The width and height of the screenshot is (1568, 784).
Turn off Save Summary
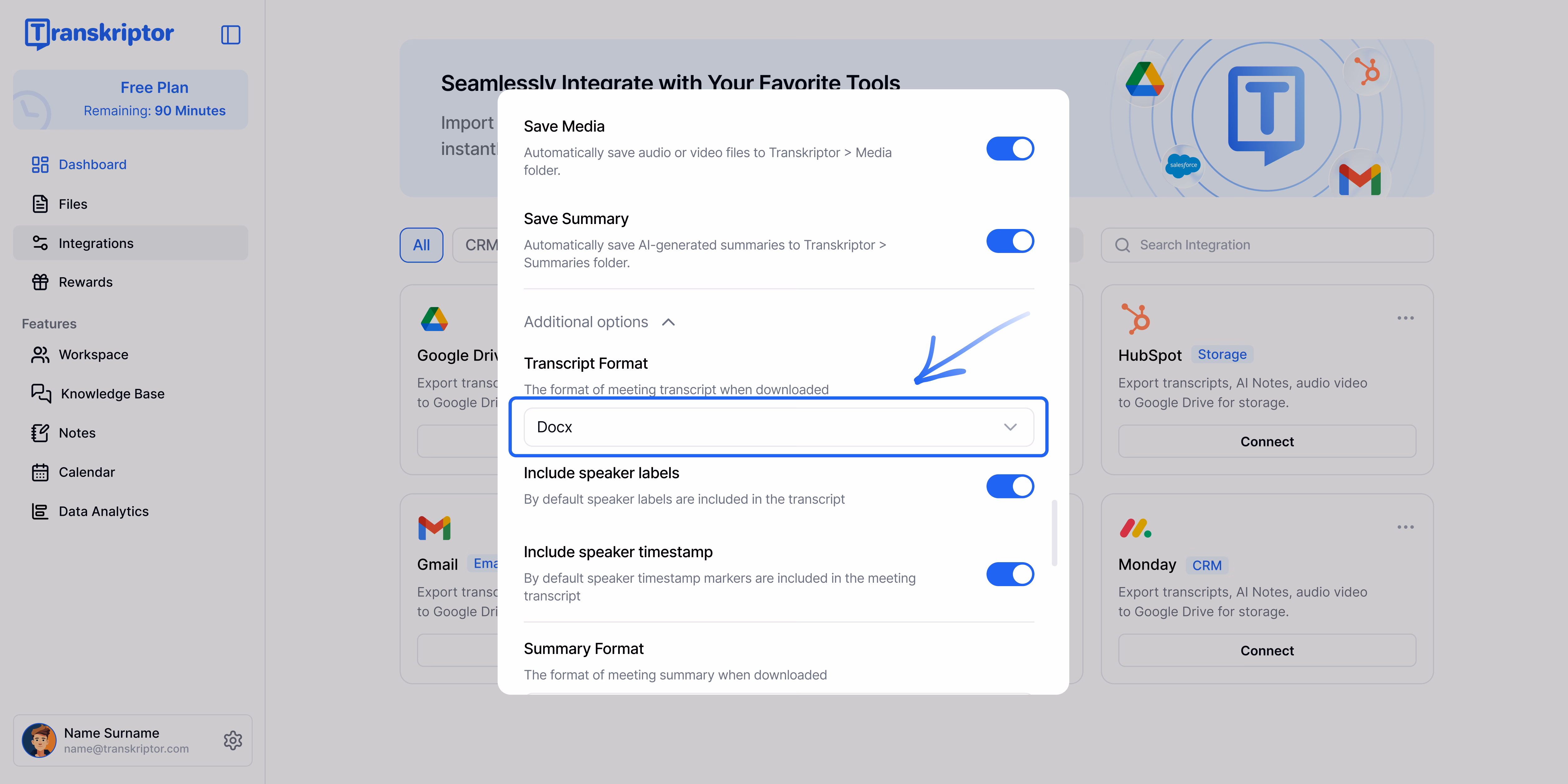click(x=1010, y=240)
